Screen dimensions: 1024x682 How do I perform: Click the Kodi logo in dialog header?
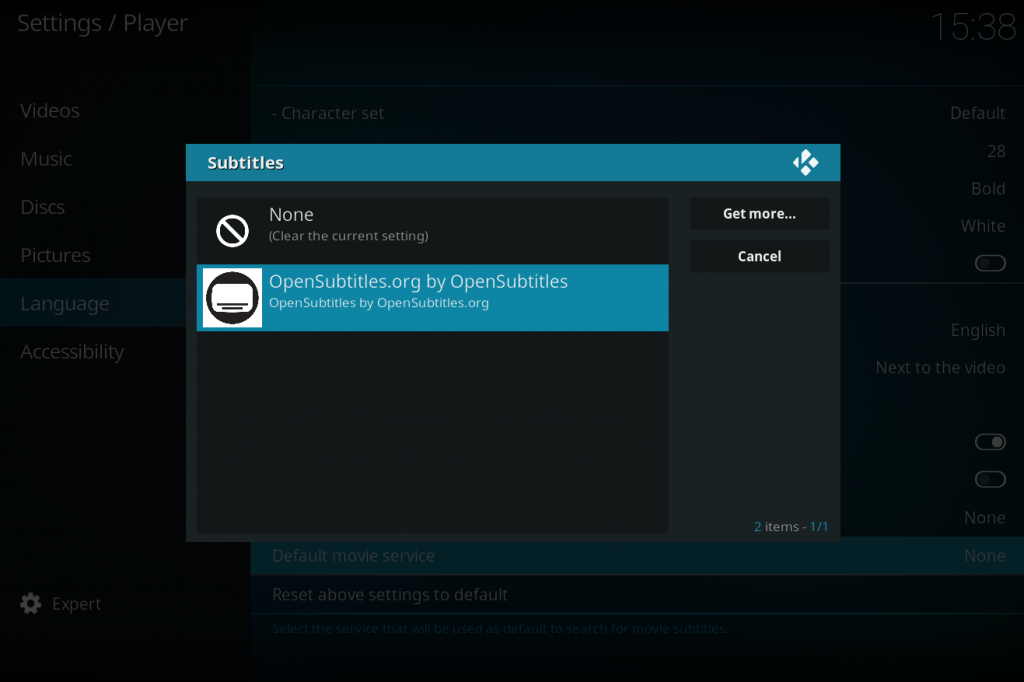[x=805, y=163]
